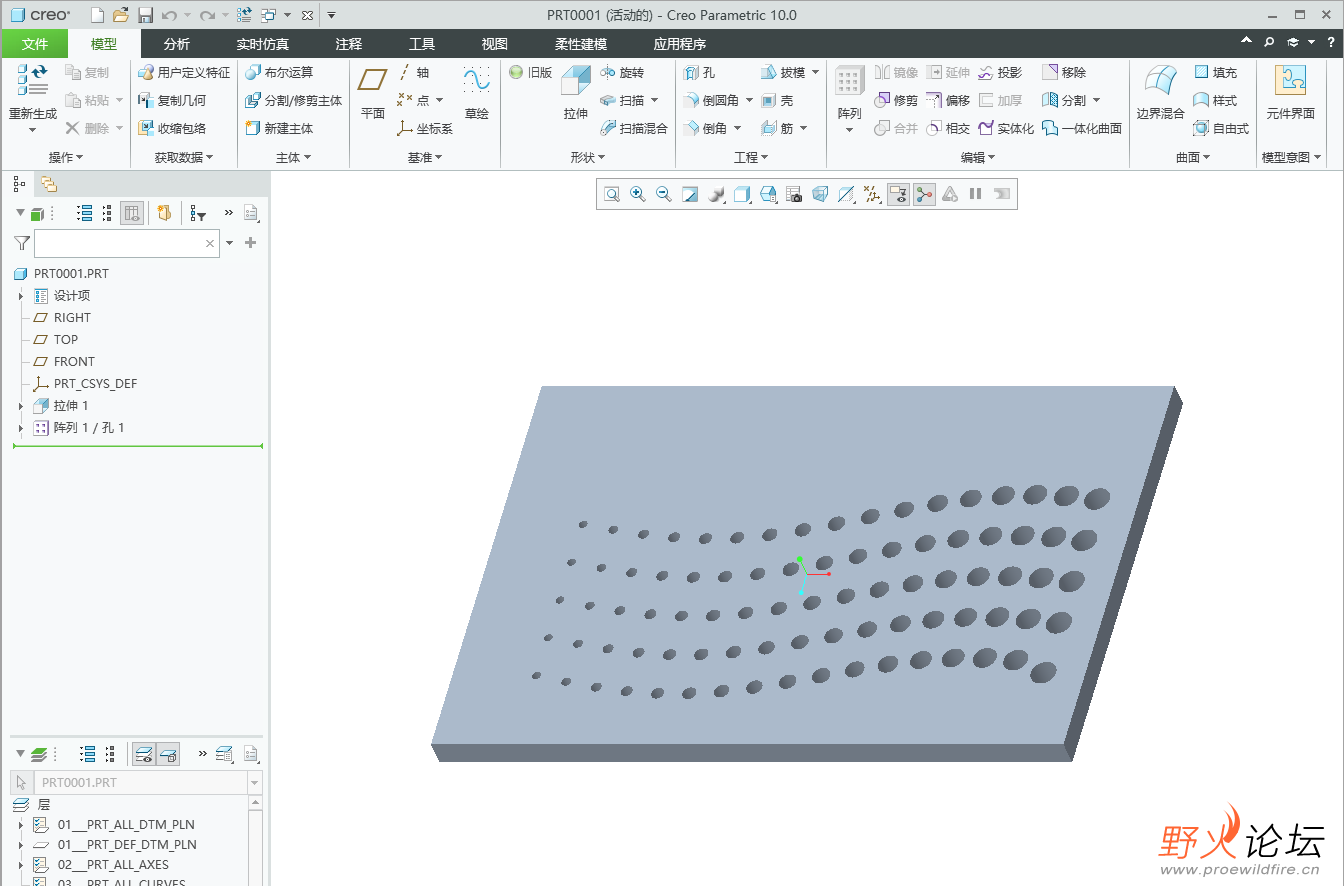Image resolution: width=1344 pixels, height=886 pixels.
Task: Select the 坐标系 coordinate system tool
Action: 425,129
